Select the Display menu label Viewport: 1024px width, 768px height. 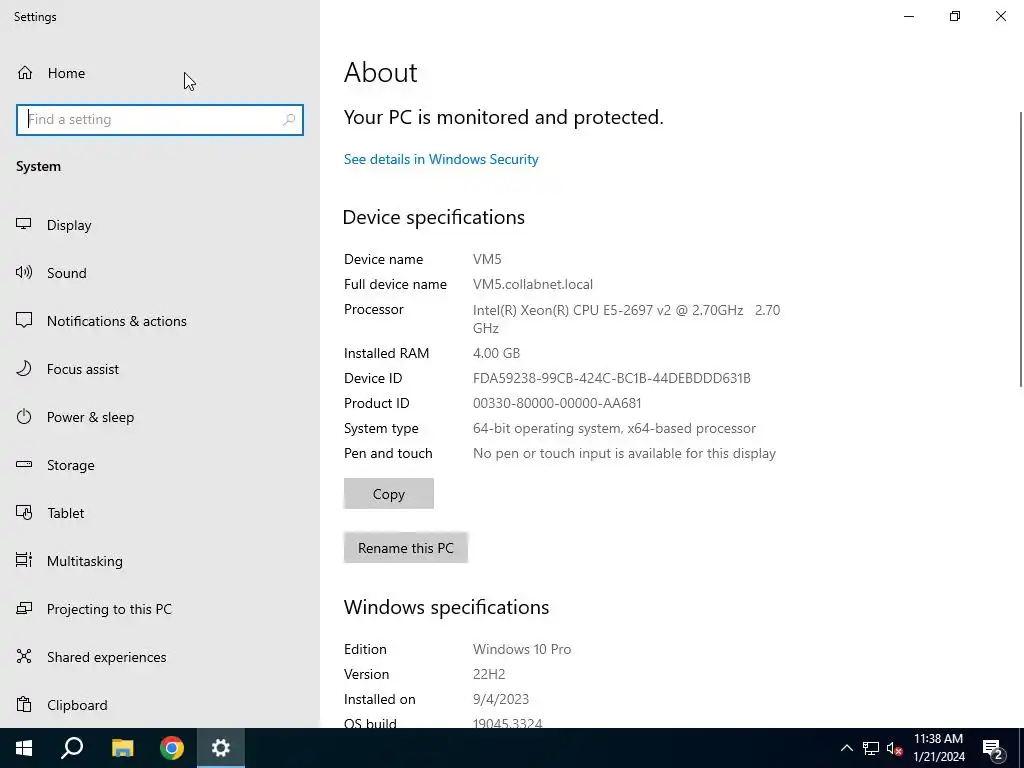coord(69,225)
